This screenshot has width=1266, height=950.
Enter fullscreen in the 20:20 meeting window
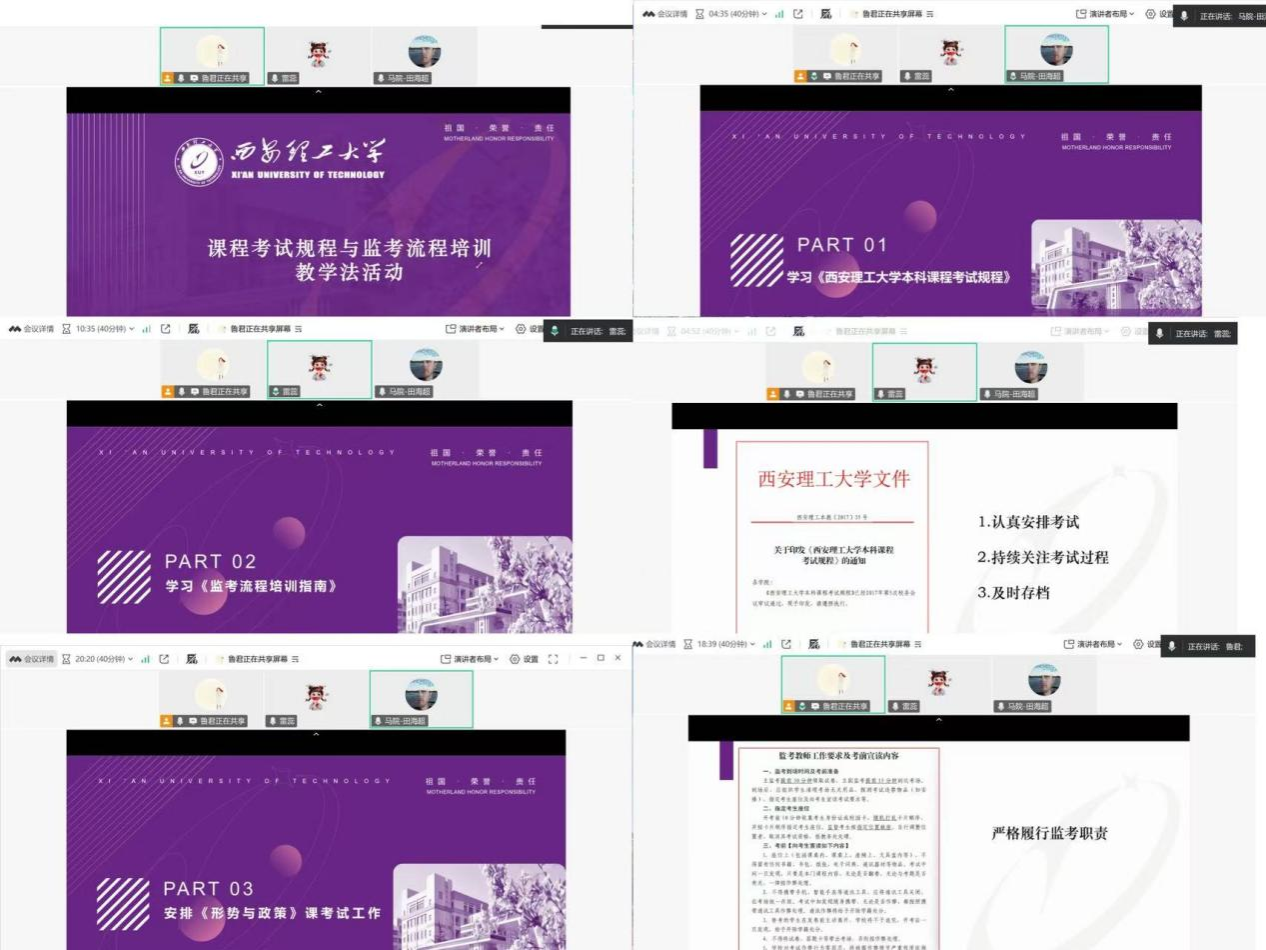click(x=555, y=659)
